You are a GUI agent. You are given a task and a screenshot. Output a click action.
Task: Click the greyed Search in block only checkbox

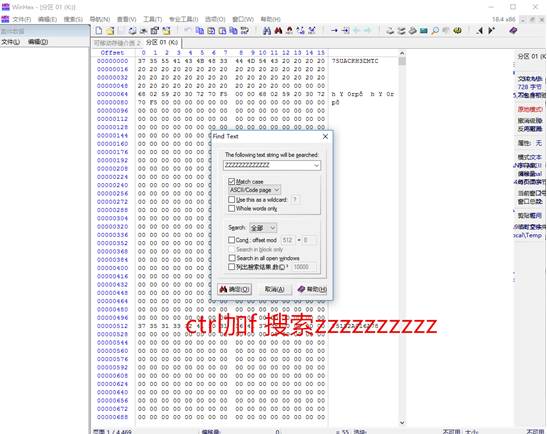pos(231,249)
